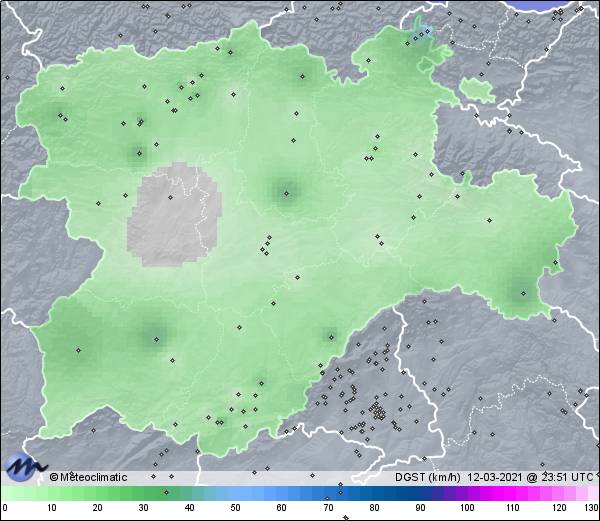Image resolution: width=600 pixels, height=521 pixels.
Task: Click the legend value 40
Action: click(x=189, y=508)
